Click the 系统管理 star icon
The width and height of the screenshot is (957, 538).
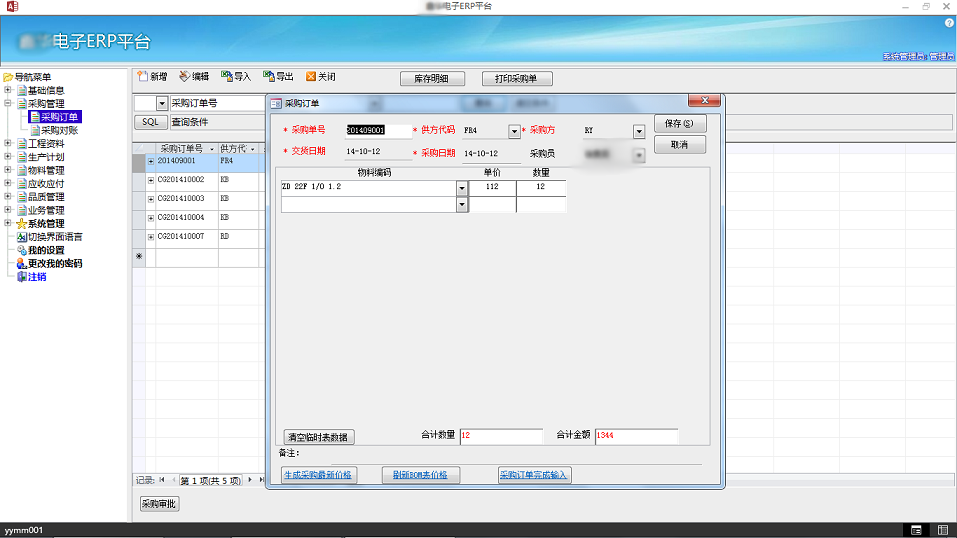21,224
